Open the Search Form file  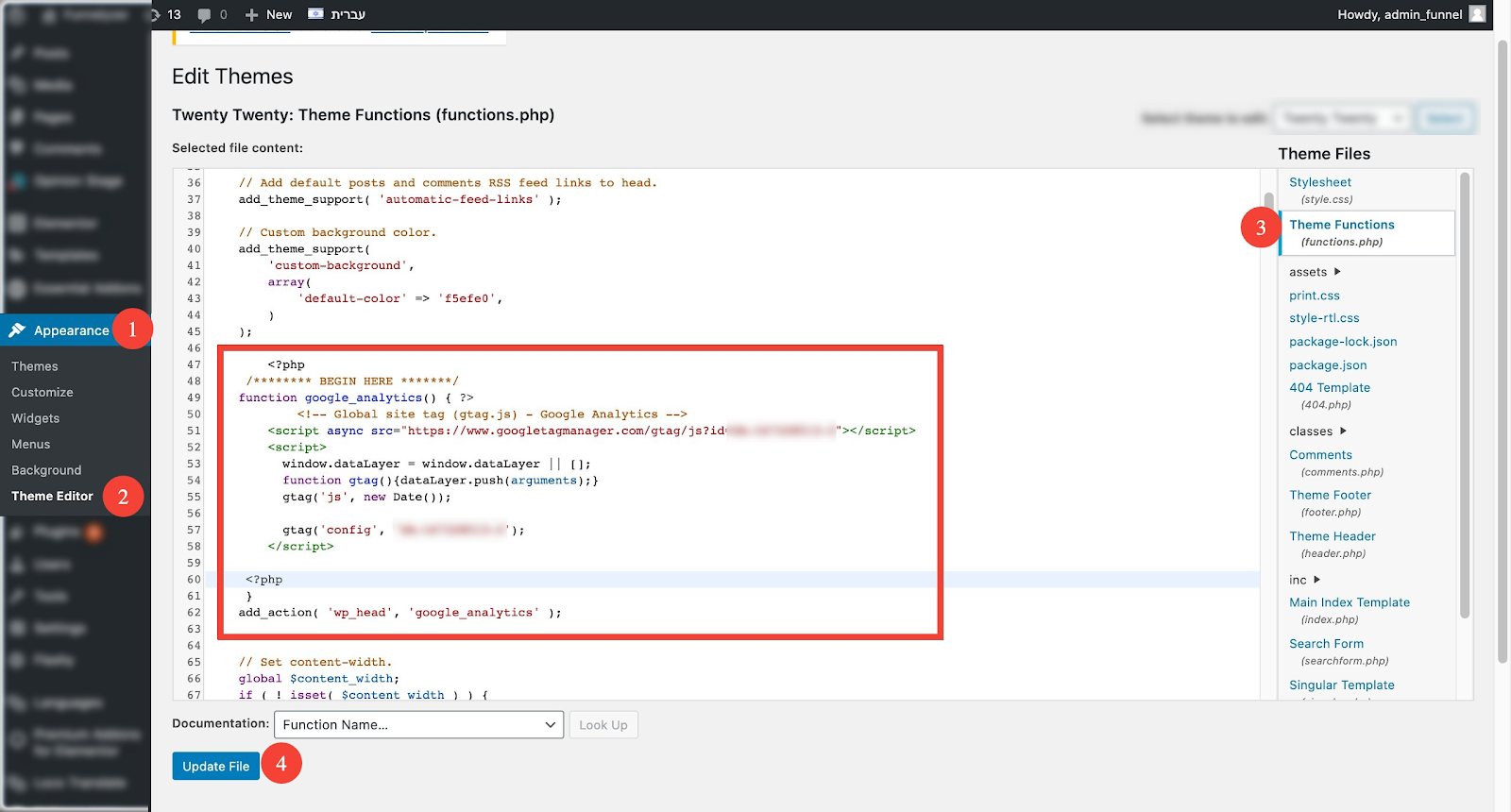[1326, 644]
